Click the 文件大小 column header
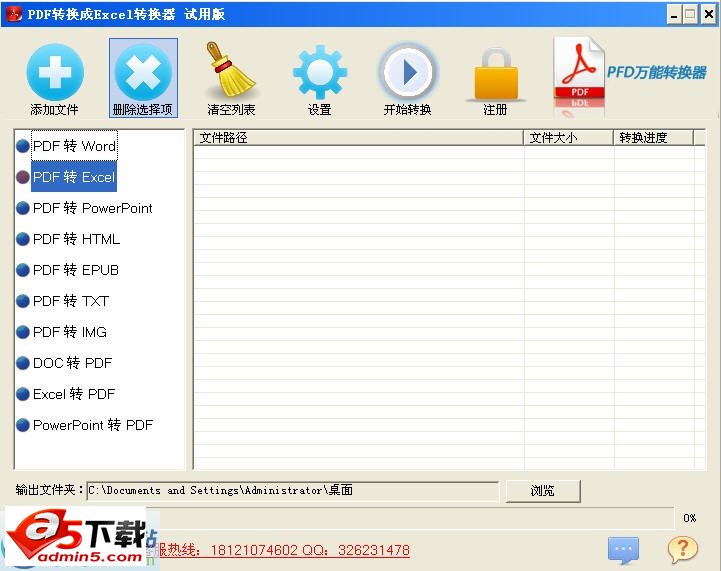This screenshot has height=571, width=721. click(x=569, y=137)
